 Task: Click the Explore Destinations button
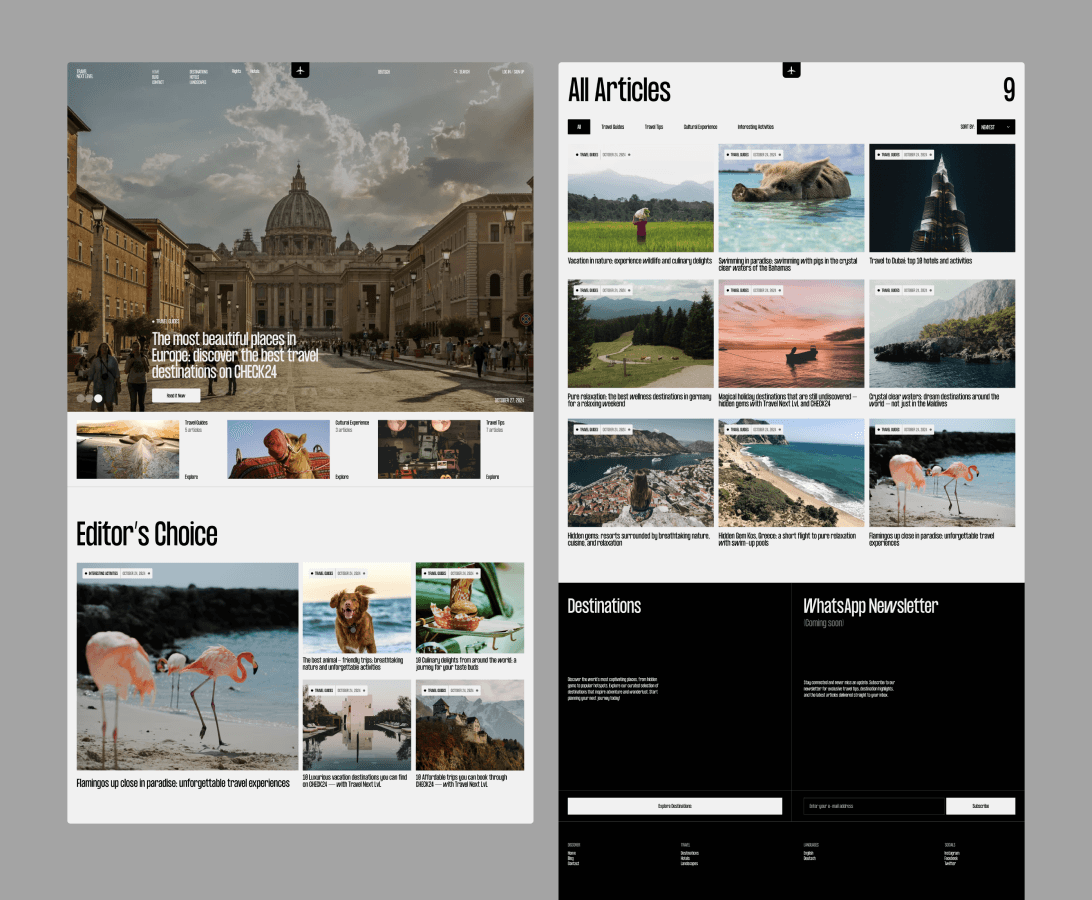point(675,806)
